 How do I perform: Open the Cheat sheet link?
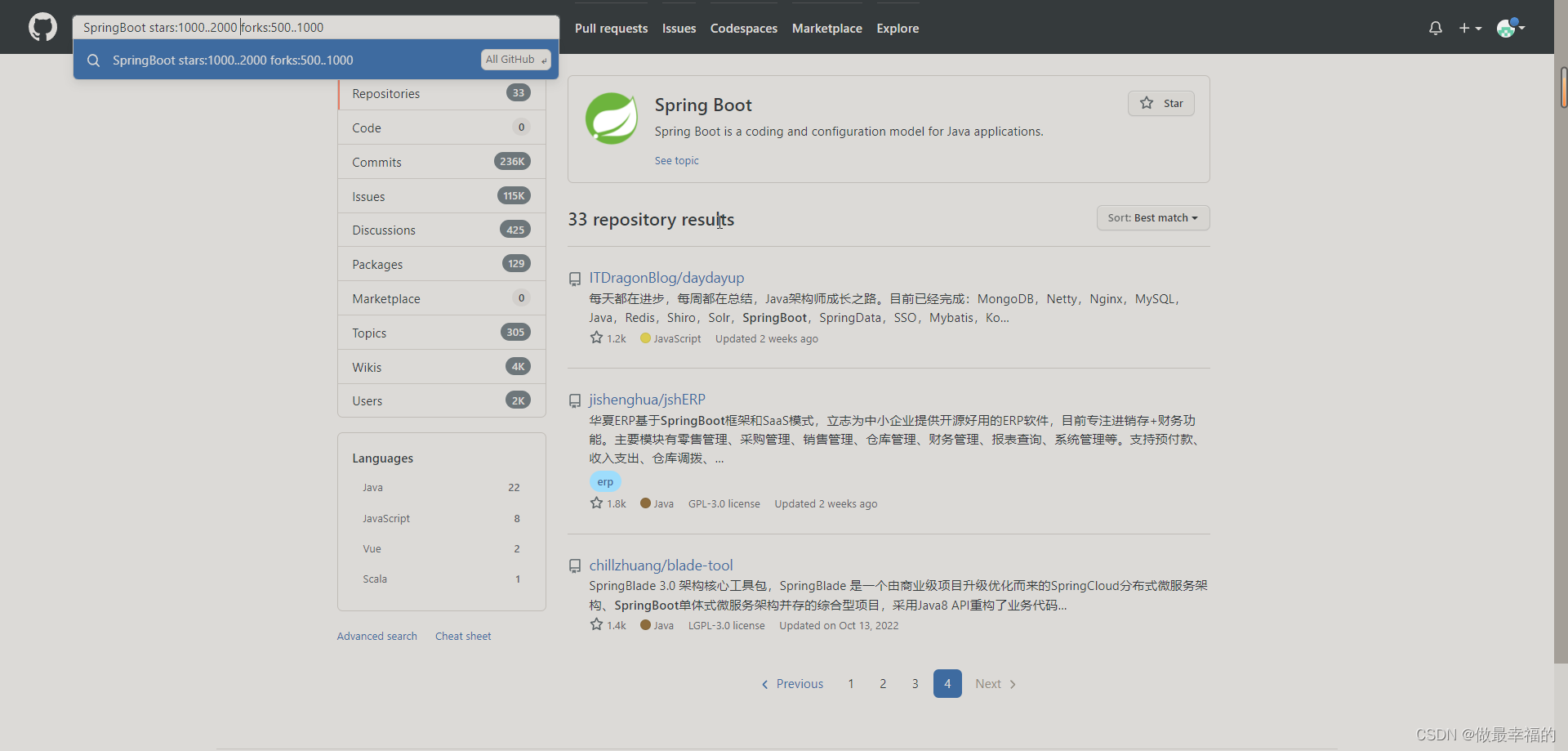coord(463,637)
